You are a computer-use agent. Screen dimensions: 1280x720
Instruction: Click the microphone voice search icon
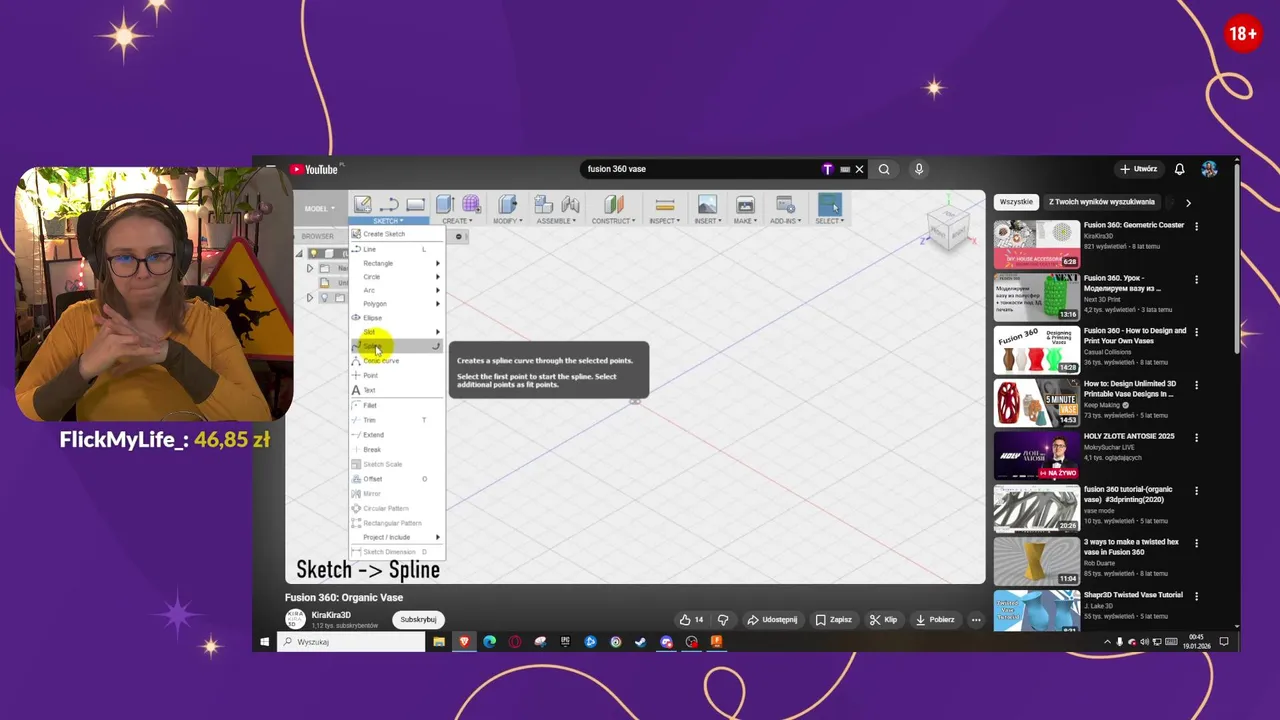click(x=919, y=169)
